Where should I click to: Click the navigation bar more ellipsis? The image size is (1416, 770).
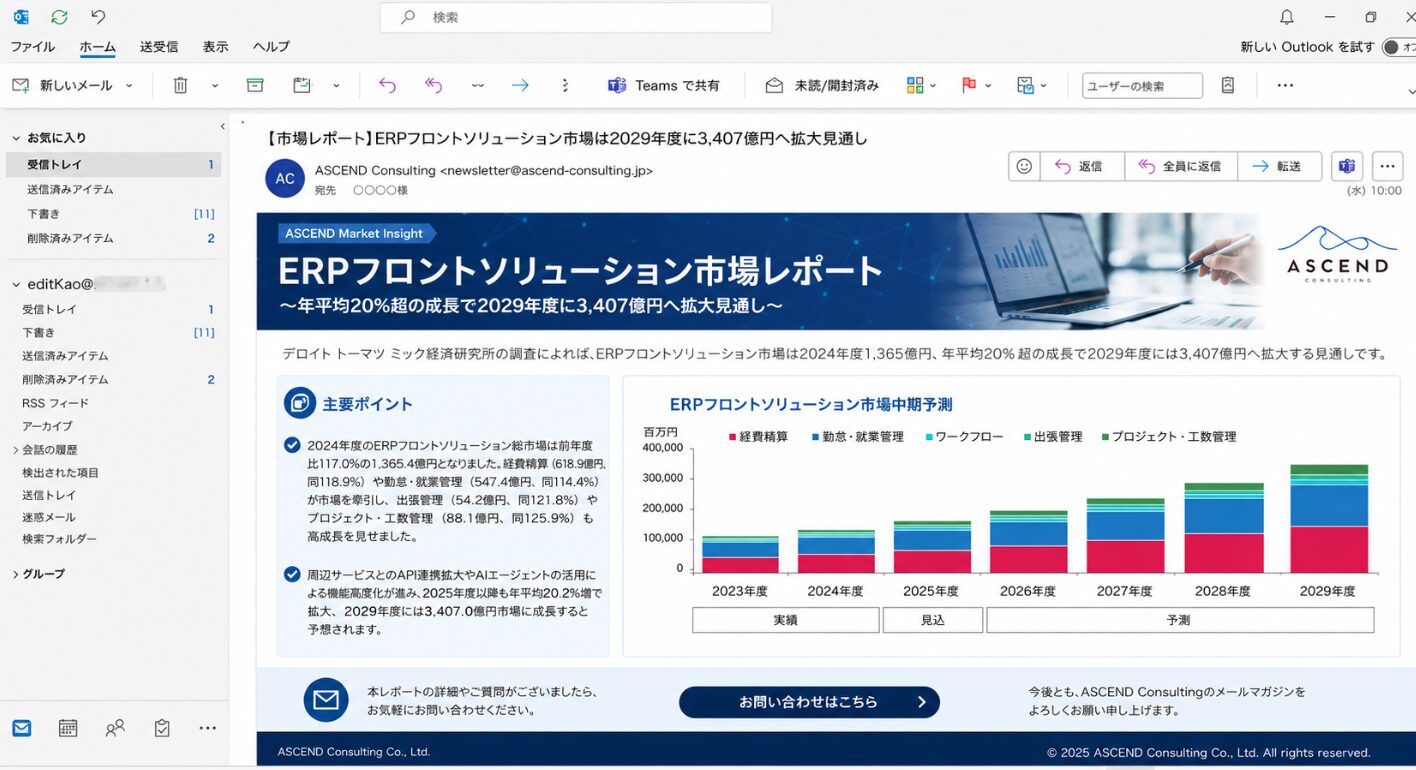[x=208, y=728]
